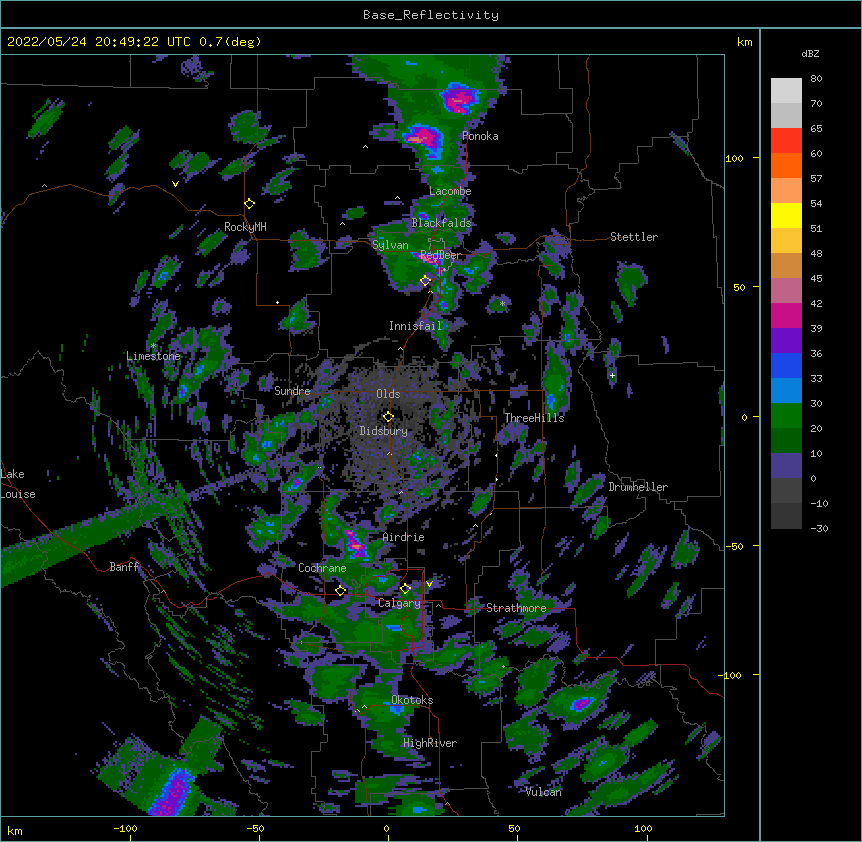
Task: Click the ThreeHills label
Action: pyautogui.click(x=534, y=418)
